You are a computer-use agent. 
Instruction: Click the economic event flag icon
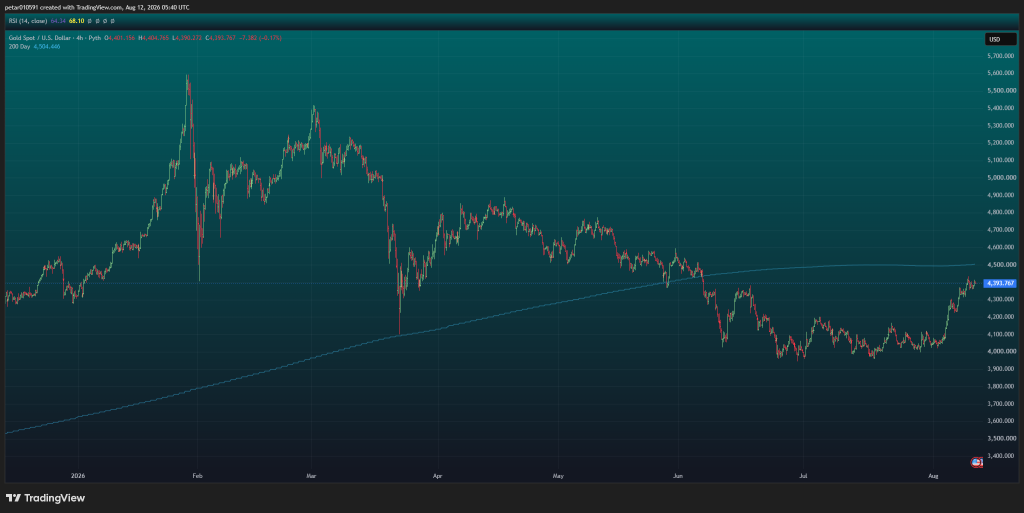tap(976, 462)
